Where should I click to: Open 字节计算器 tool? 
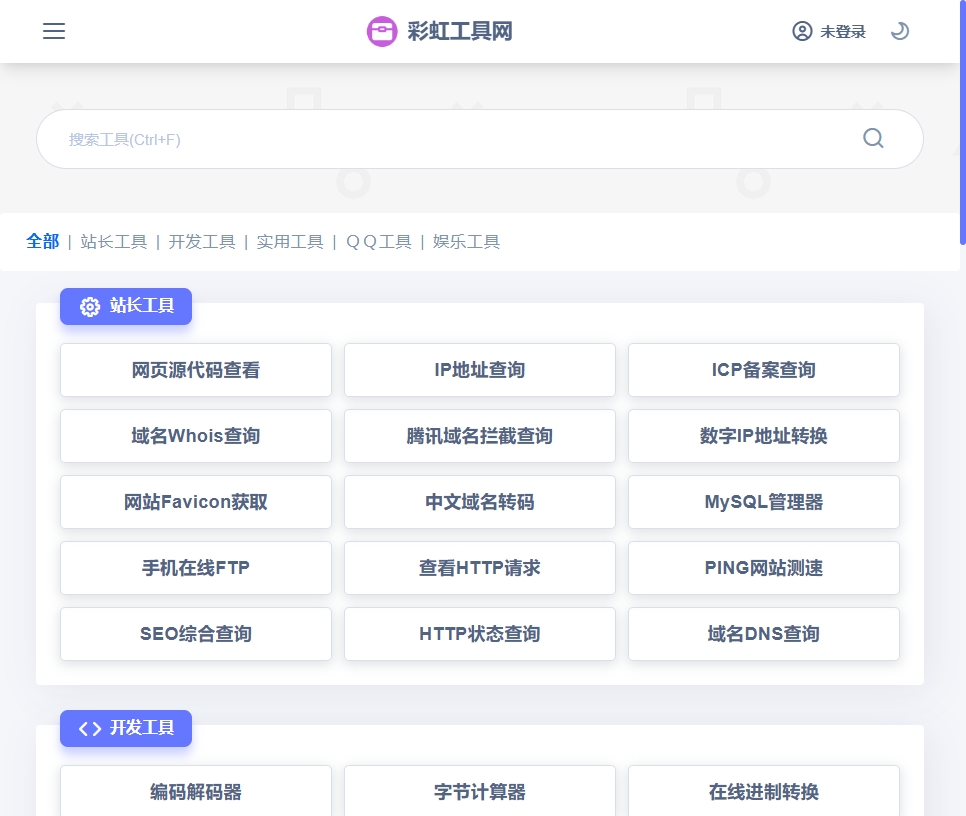pyautogui.click(x=480, y=791)
